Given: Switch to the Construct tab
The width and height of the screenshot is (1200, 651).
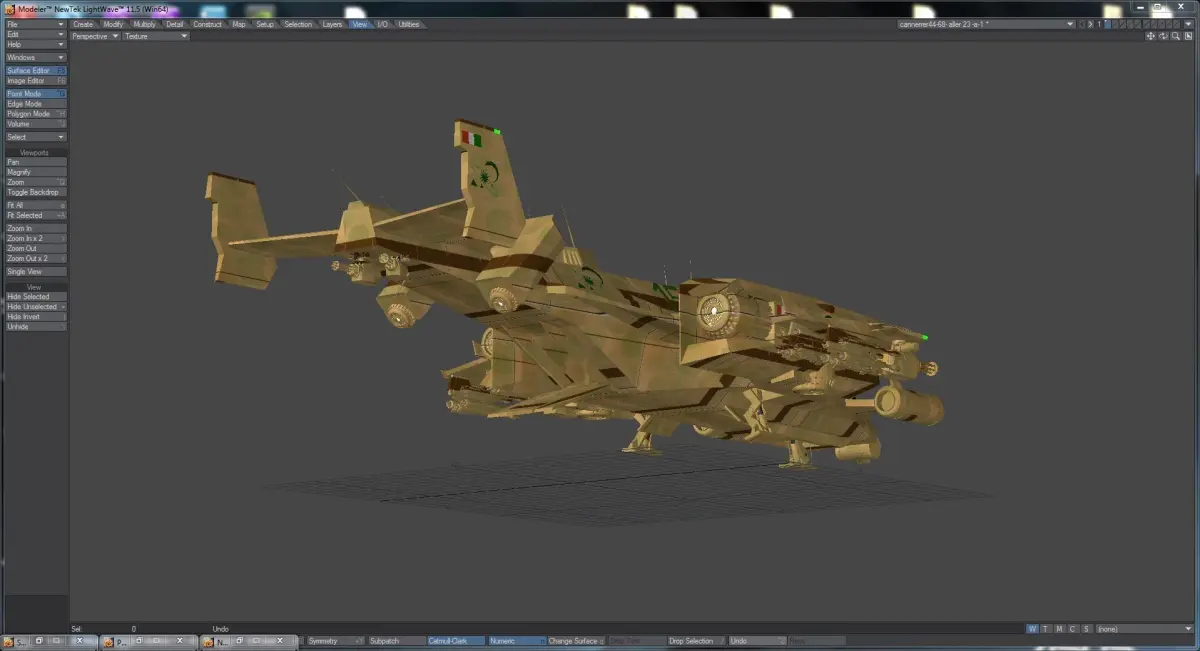Looking at the screenshot, I should point(208,24).
